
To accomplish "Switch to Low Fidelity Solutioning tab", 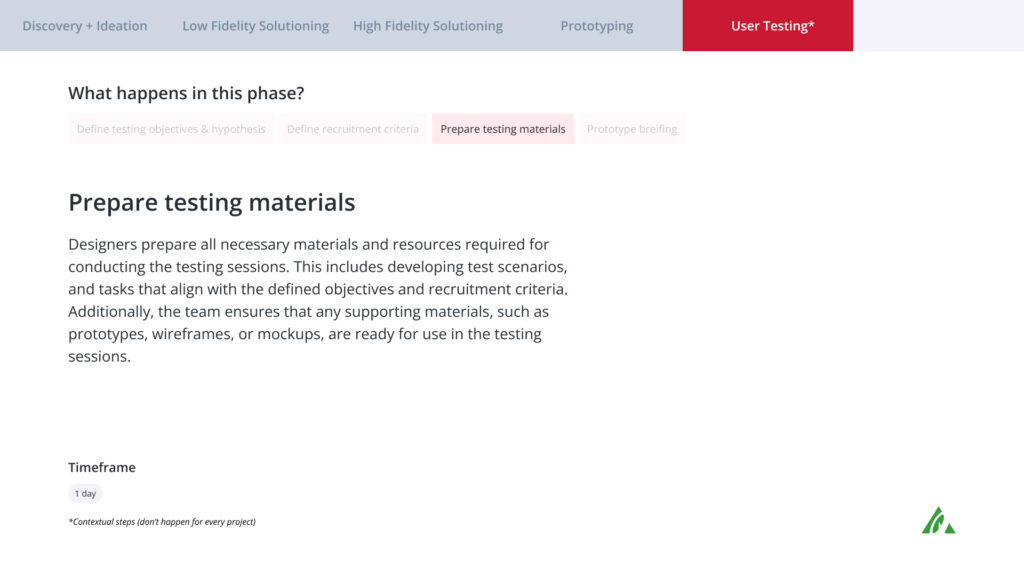I will [x=255, y=25].
